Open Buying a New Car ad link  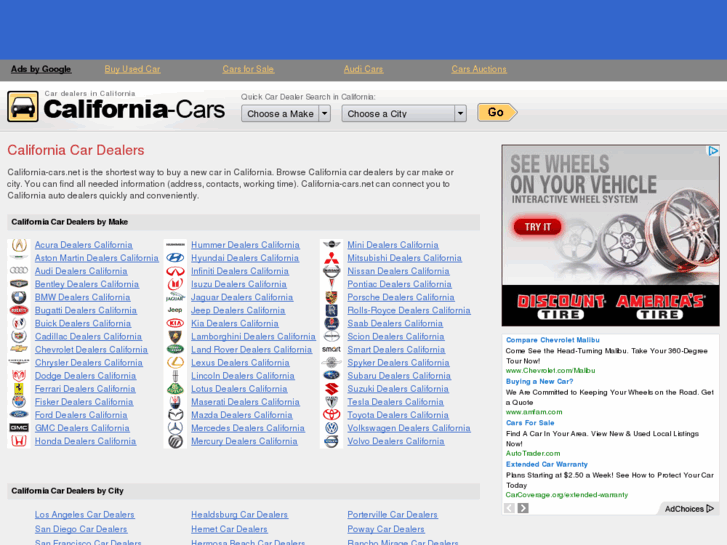tap(540, 381)
